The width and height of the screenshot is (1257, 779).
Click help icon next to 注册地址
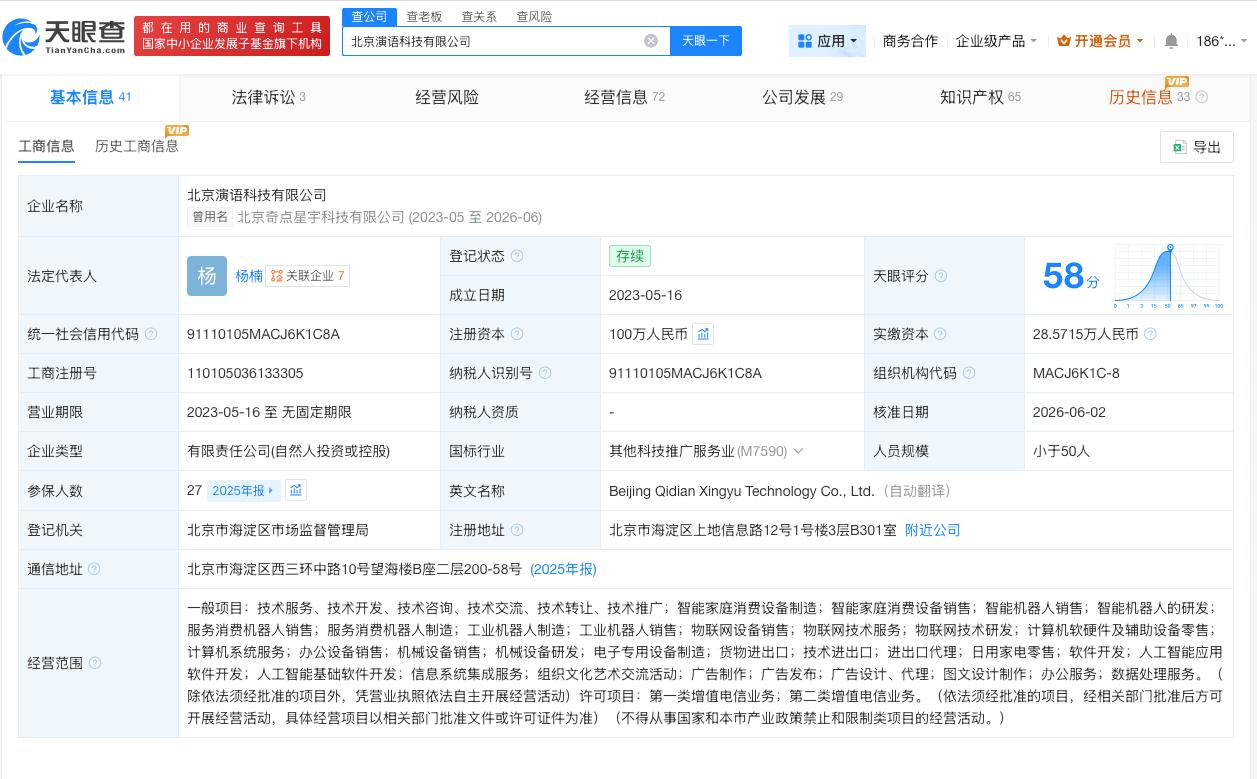coord(517,530)
